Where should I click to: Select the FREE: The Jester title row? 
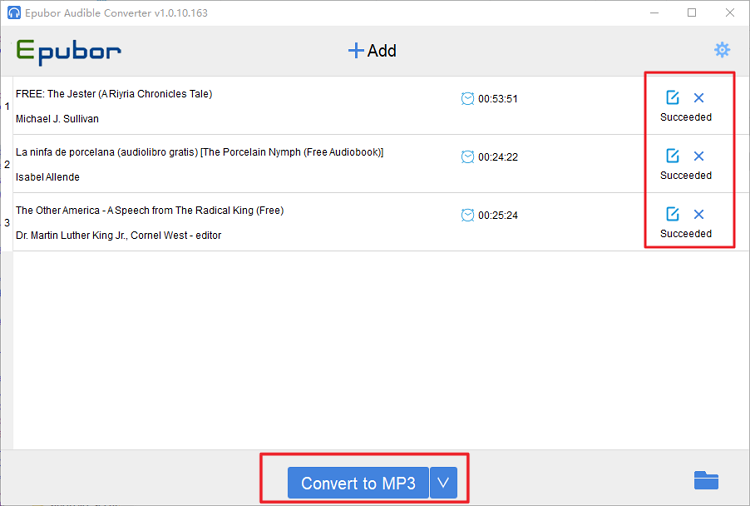coord(328,106)
